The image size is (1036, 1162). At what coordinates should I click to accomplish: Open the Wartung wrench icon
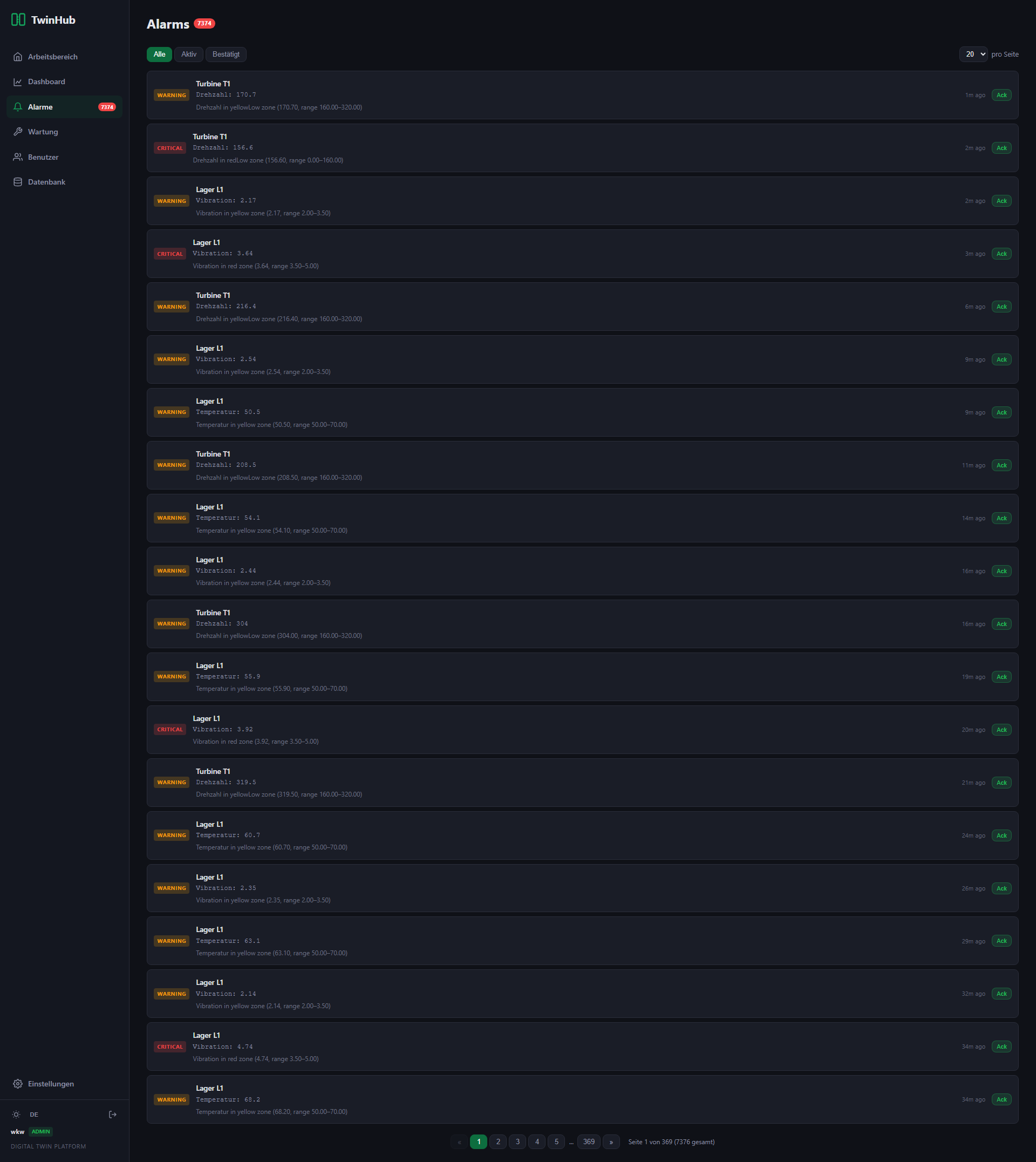click(18, 132)
